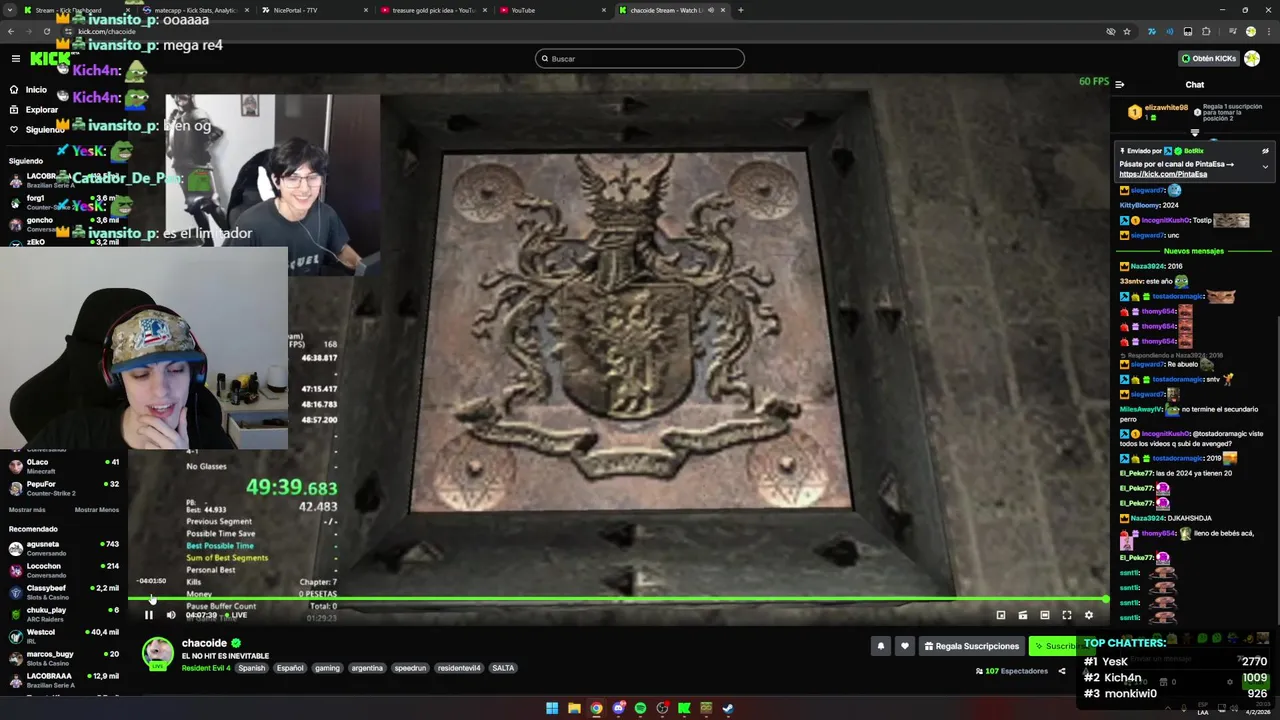Click Mostrar Menos in followed list
This screenshot has height=720, width=1280.
97,510
